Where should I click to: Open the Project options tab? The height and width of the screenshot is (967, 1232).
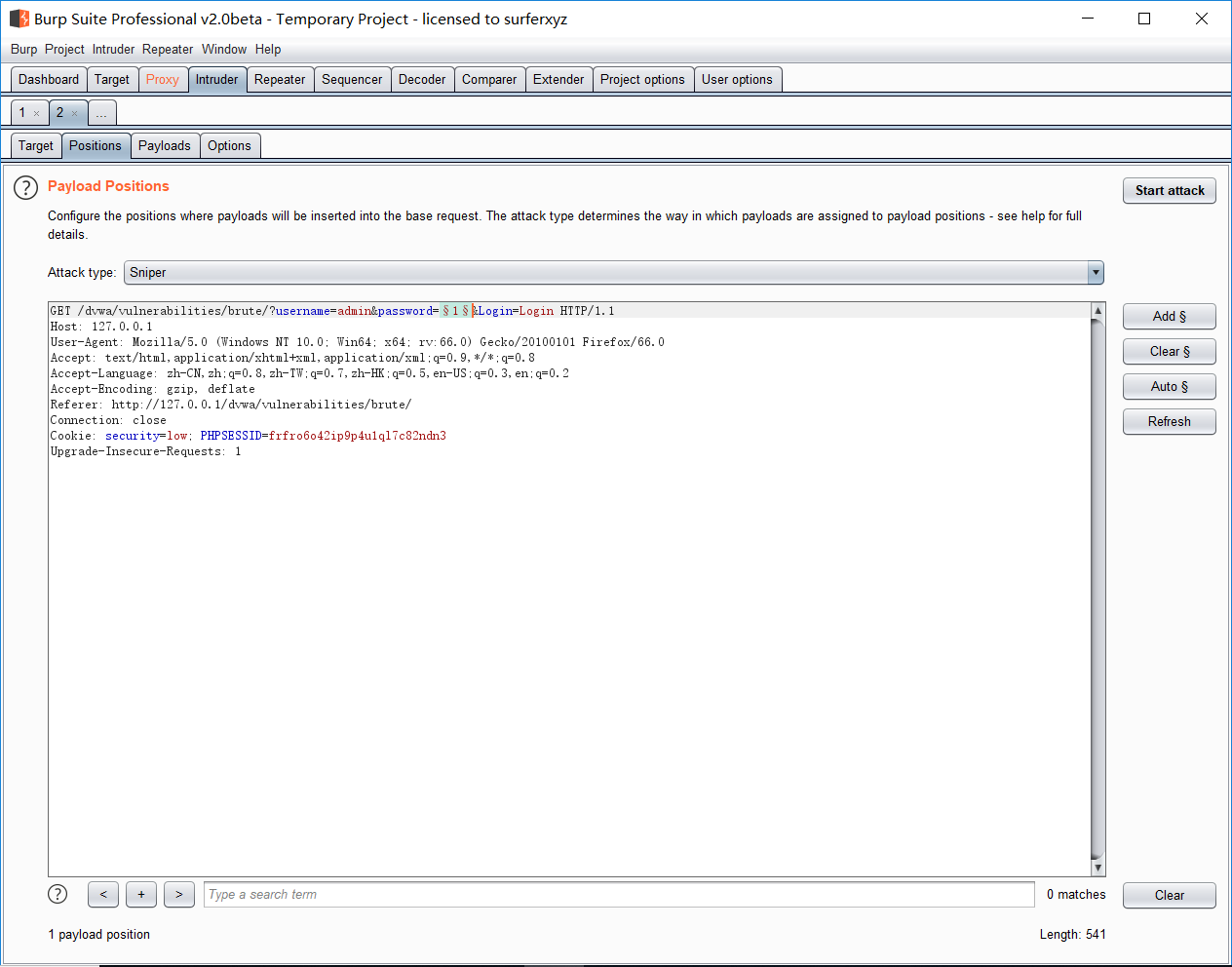click(642, 80)
